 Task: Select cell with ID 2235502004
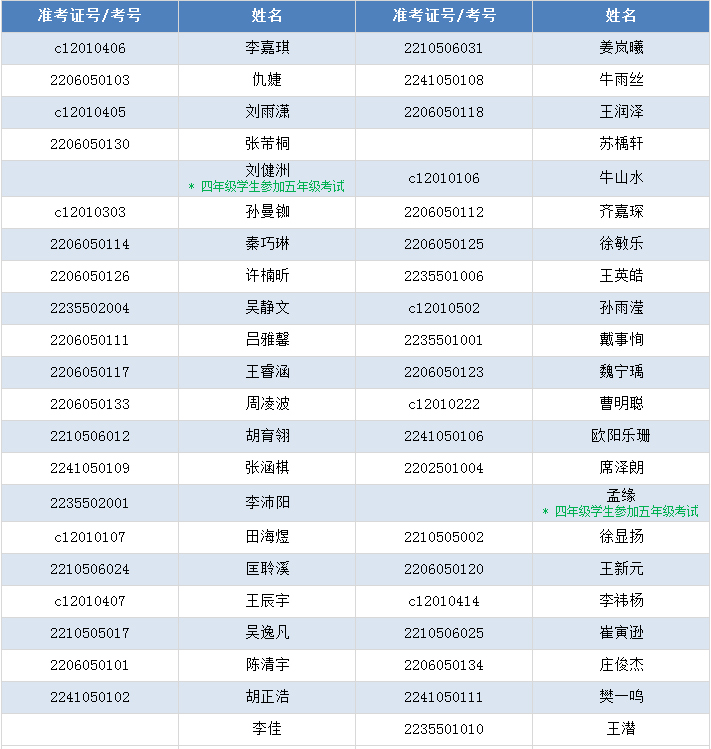(x=90, y=308)
